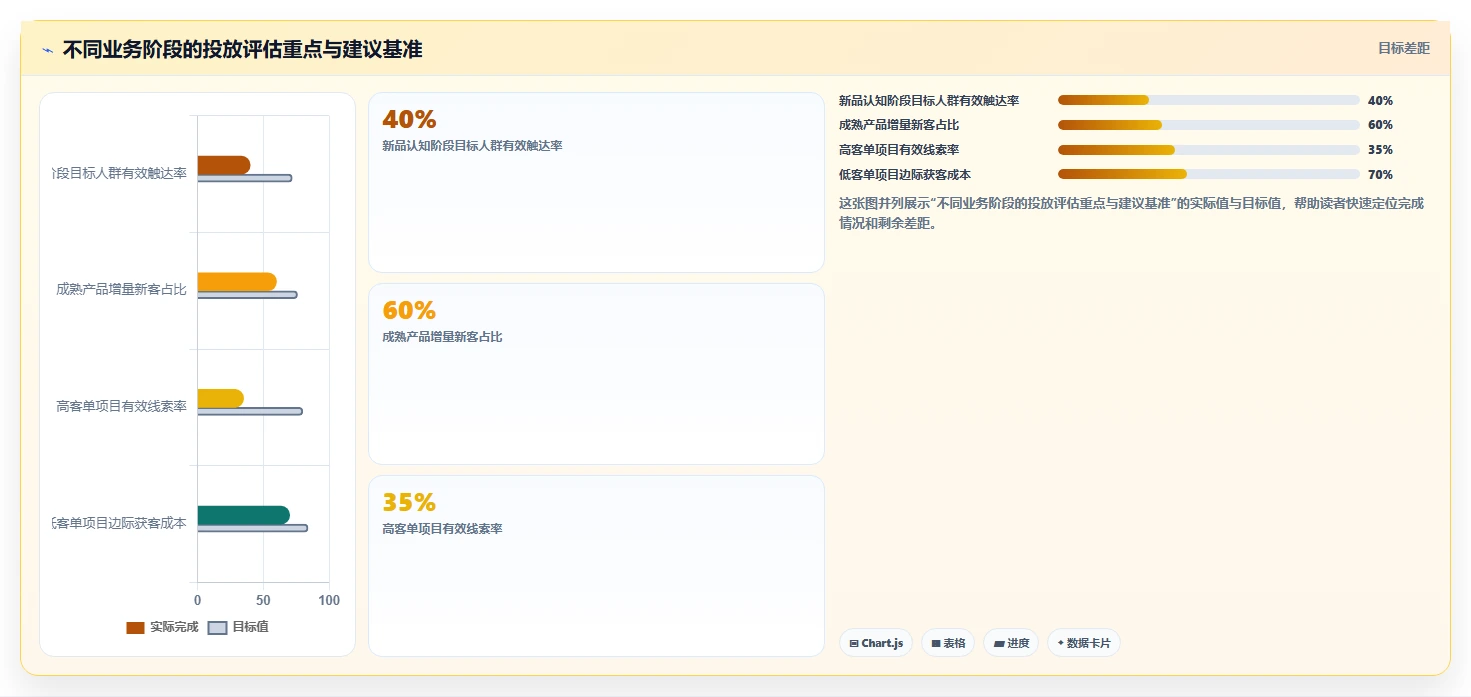This screenshot has width=1471, height=697.
Task: Click the 低客单项目边际获客成本 progress bar
Action: 1209,174
